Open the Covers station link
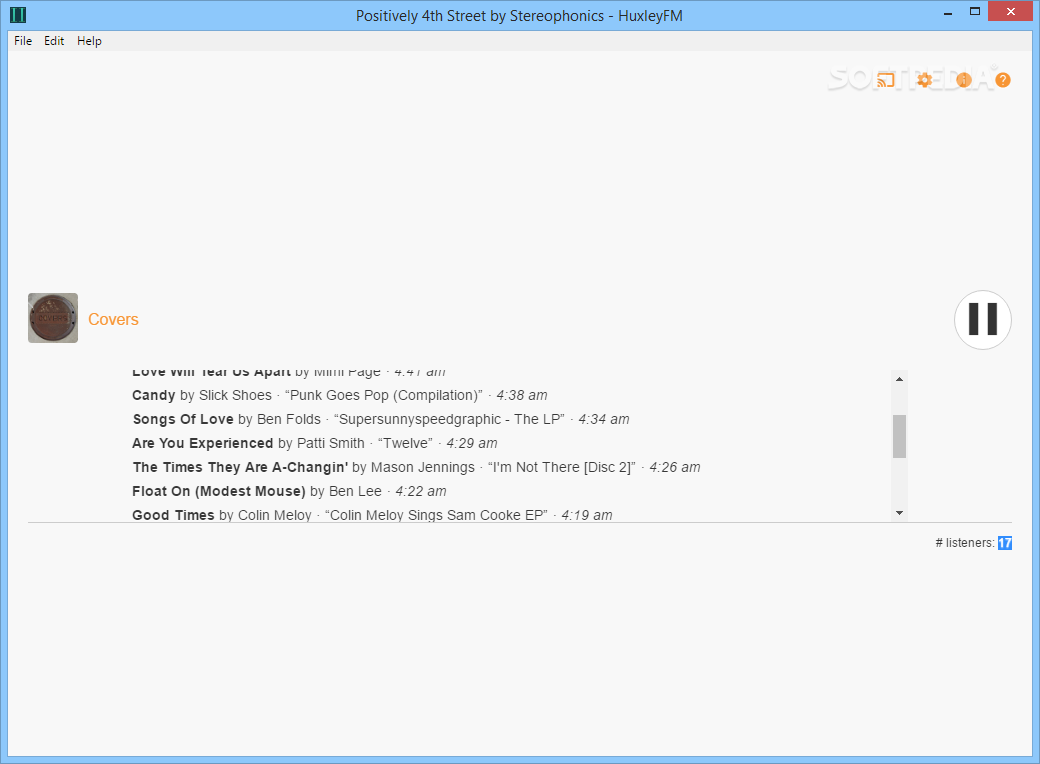Screen dimensions: 1040x764 pos(113,320)
